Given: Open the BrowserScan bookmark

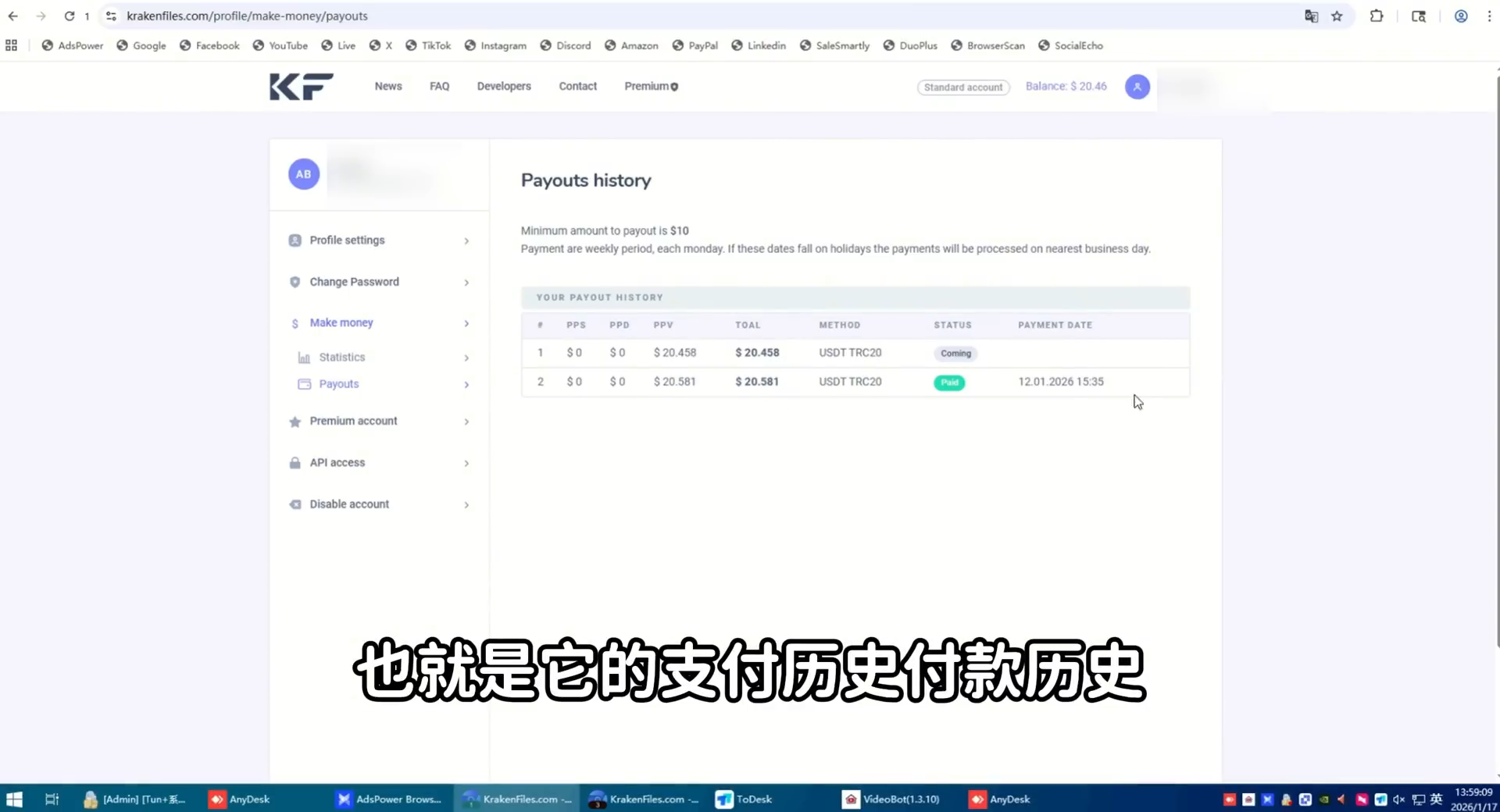Looking at the screenshot, I should pyautogui.click(x=987, y=45).
